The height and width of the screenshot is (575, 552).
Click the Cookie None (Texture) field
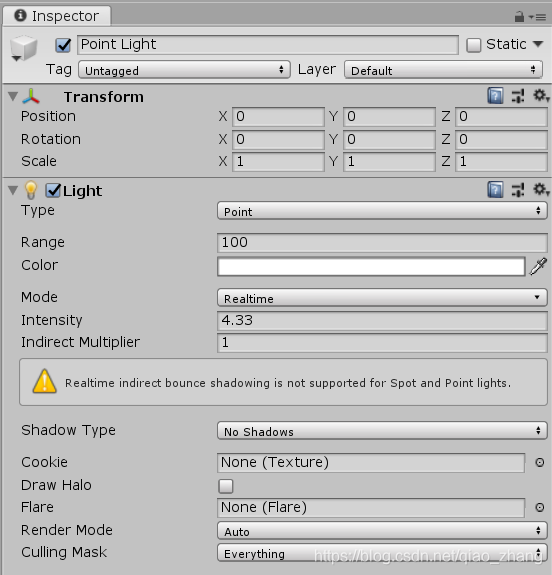pos(371,463)
